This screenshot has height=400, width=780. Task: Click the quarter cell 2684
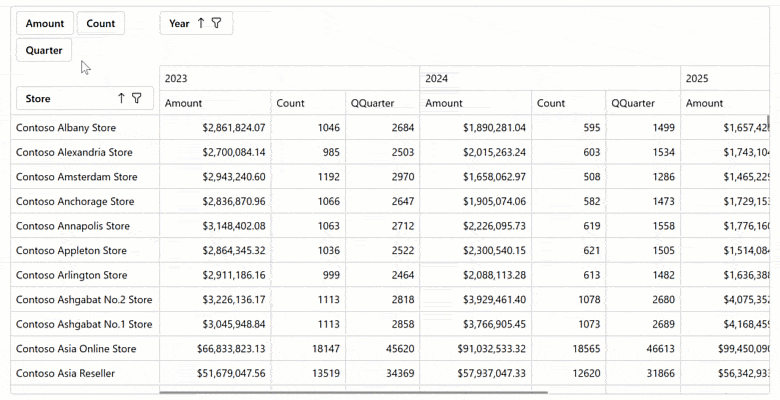pyautogui.click(x=383, y=127)
